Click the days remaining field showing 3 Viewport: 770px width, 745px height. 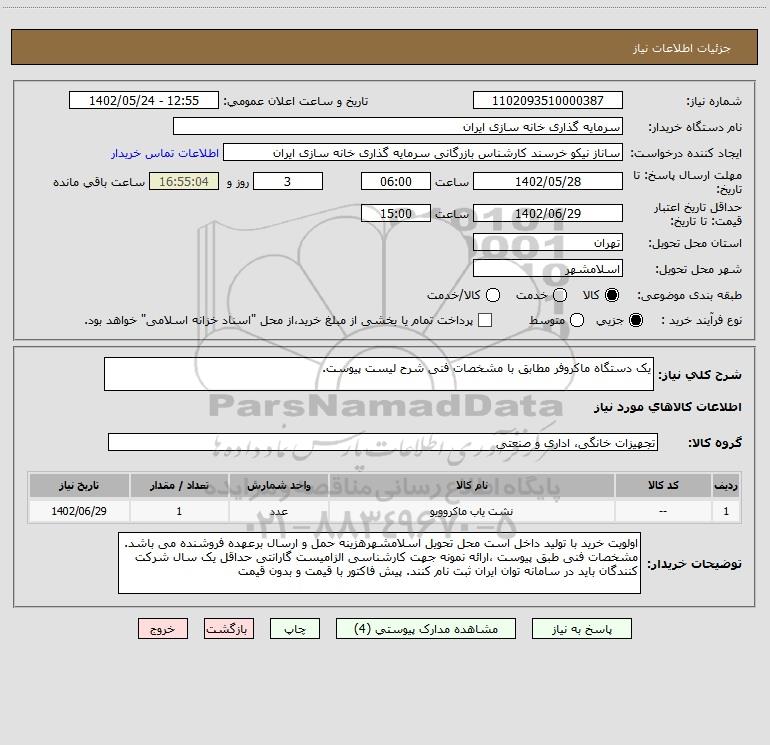pos(288,181)
